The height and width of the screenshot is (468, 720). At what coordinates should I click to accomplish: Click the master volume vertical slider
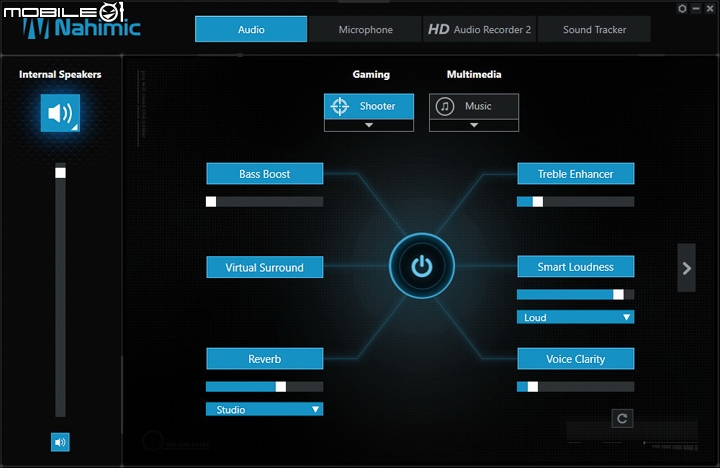[x=60, y=290]
